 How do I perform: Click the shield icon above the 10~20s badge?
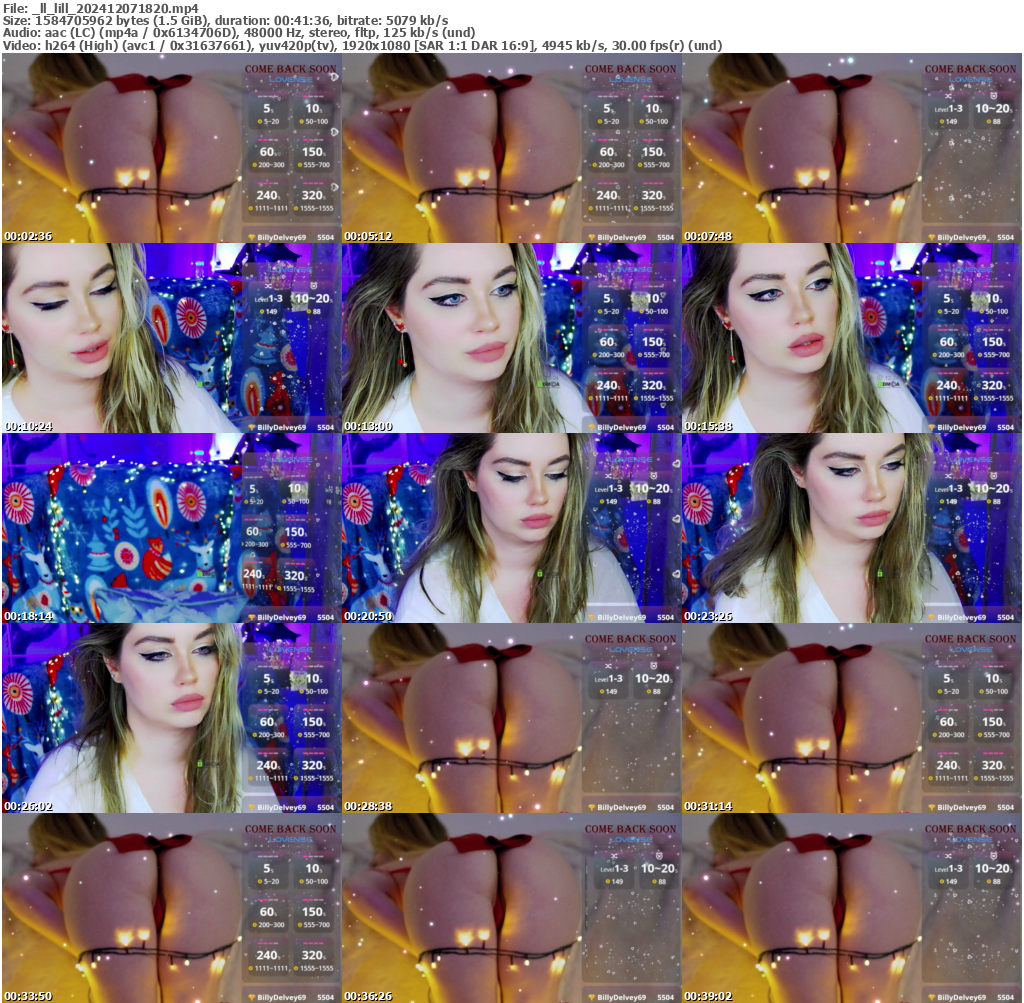pyautogui.click(x=994, y=96)
